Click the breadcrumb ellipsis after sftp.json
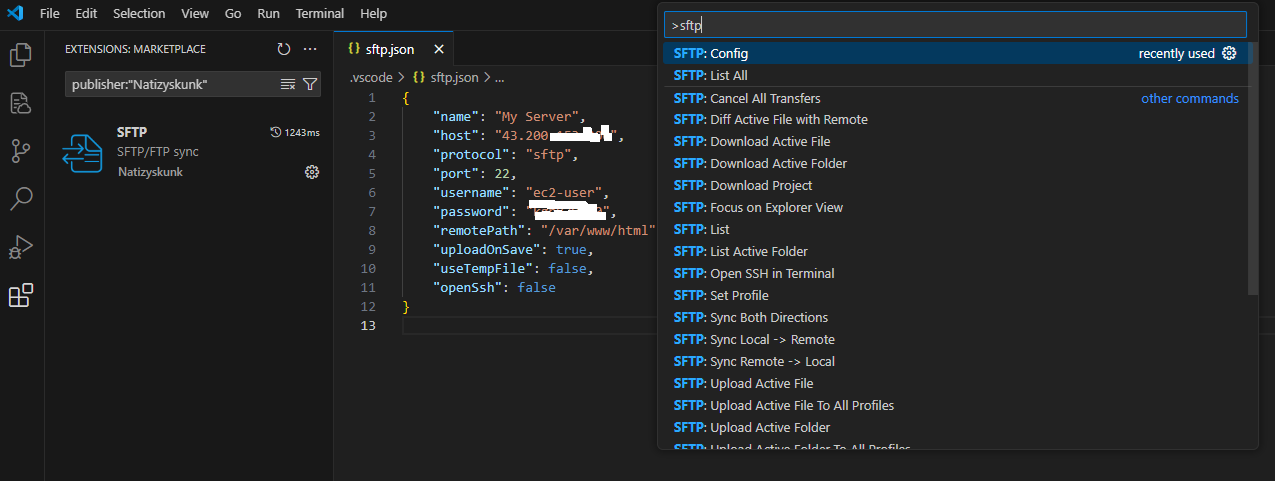The width and height of the screenshot is (1275, 481). (x=499, y=76)
